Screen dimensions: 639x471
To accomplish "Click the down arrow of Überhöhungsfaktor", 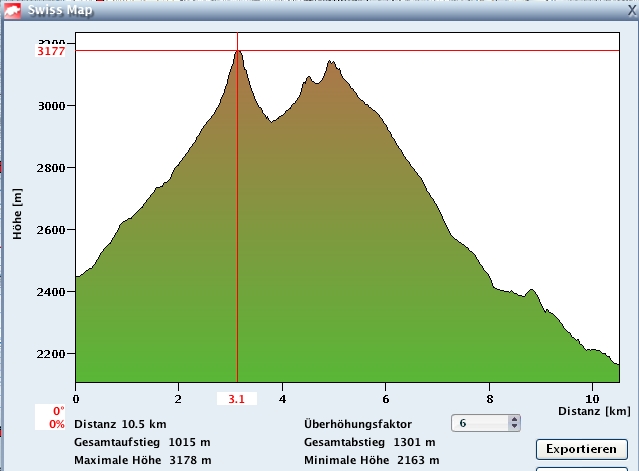I will 514,428.
